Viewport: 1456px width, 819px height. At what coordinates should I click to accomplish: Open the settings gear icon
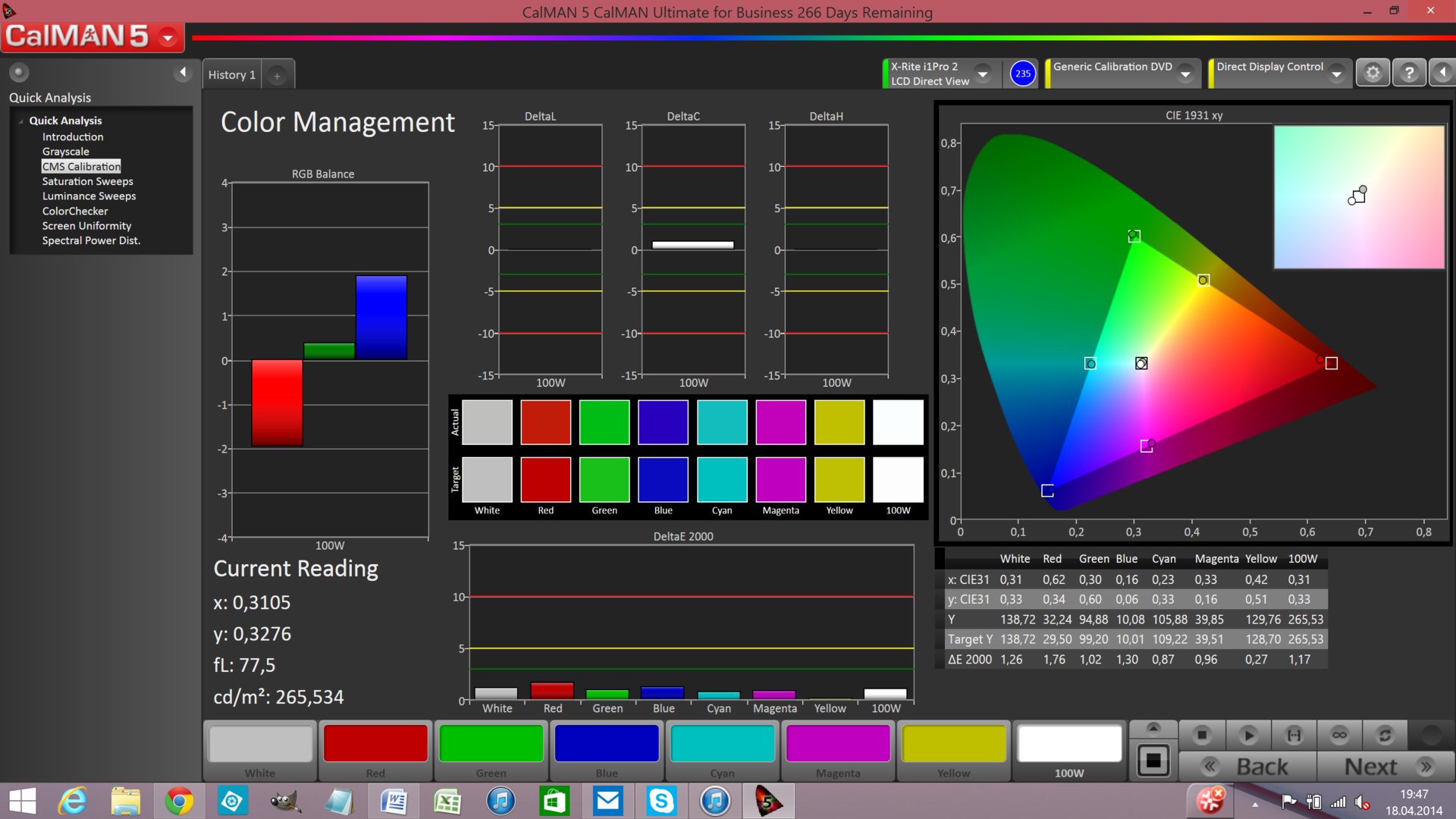click(1373, 73)
